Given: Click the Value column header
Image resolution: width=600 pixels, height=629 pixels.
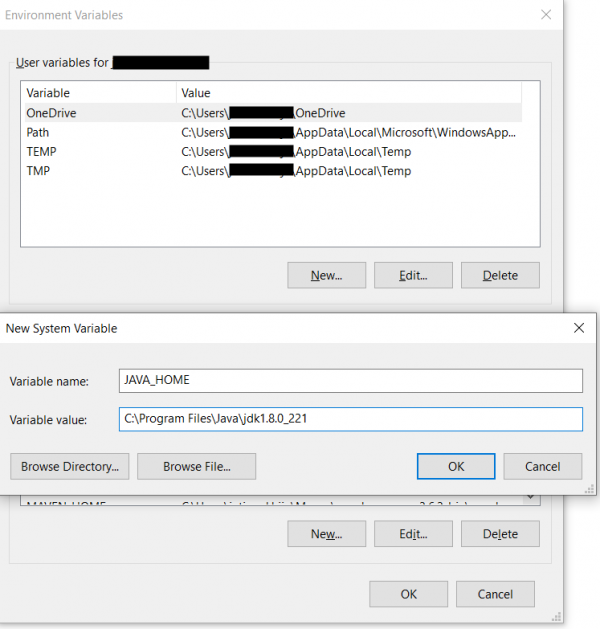Looking at the screenshot, I should (x=349, y=93).
